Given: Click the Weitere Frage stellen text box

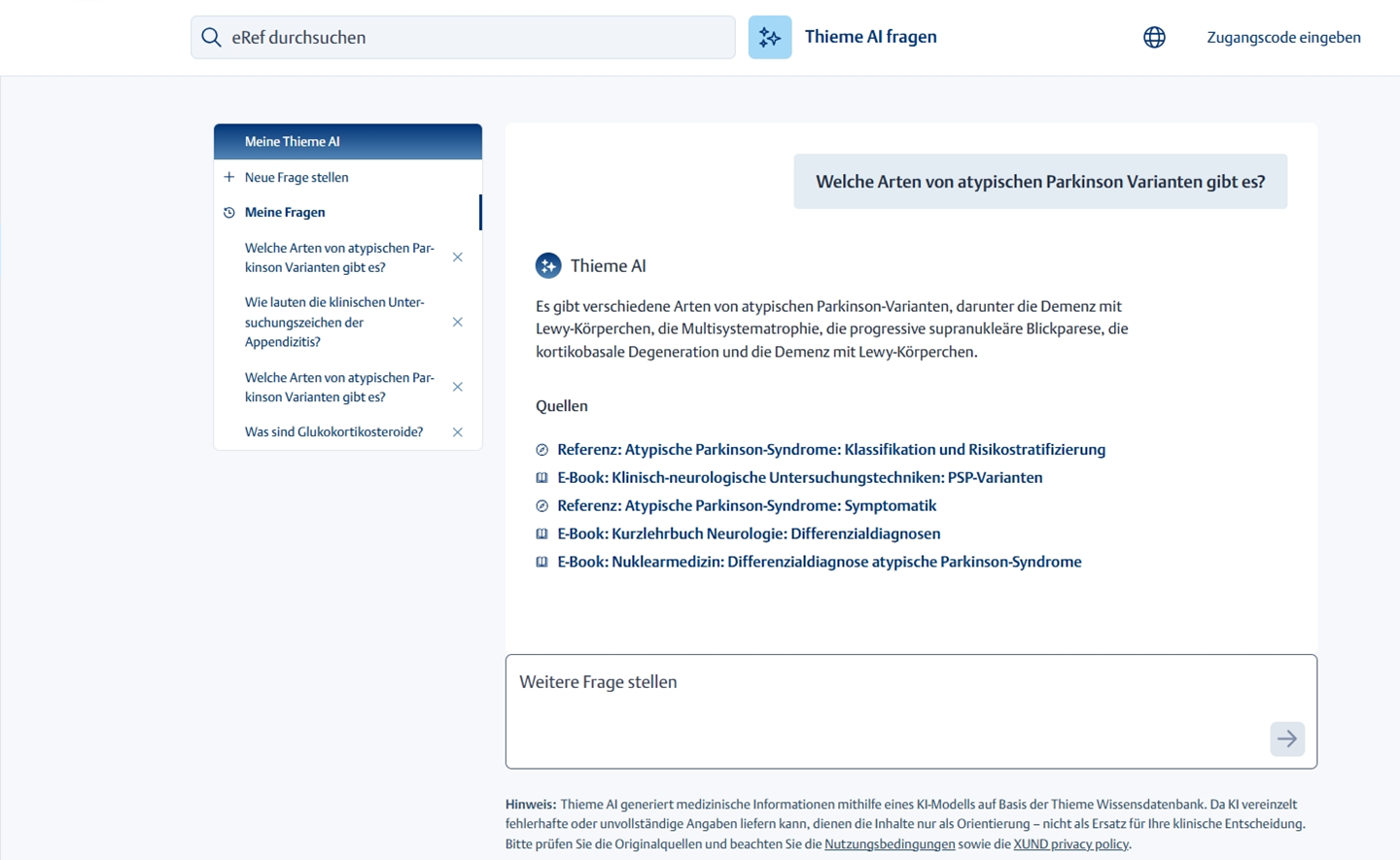Looking at the screenshot, I should click(x=911, y=711).
